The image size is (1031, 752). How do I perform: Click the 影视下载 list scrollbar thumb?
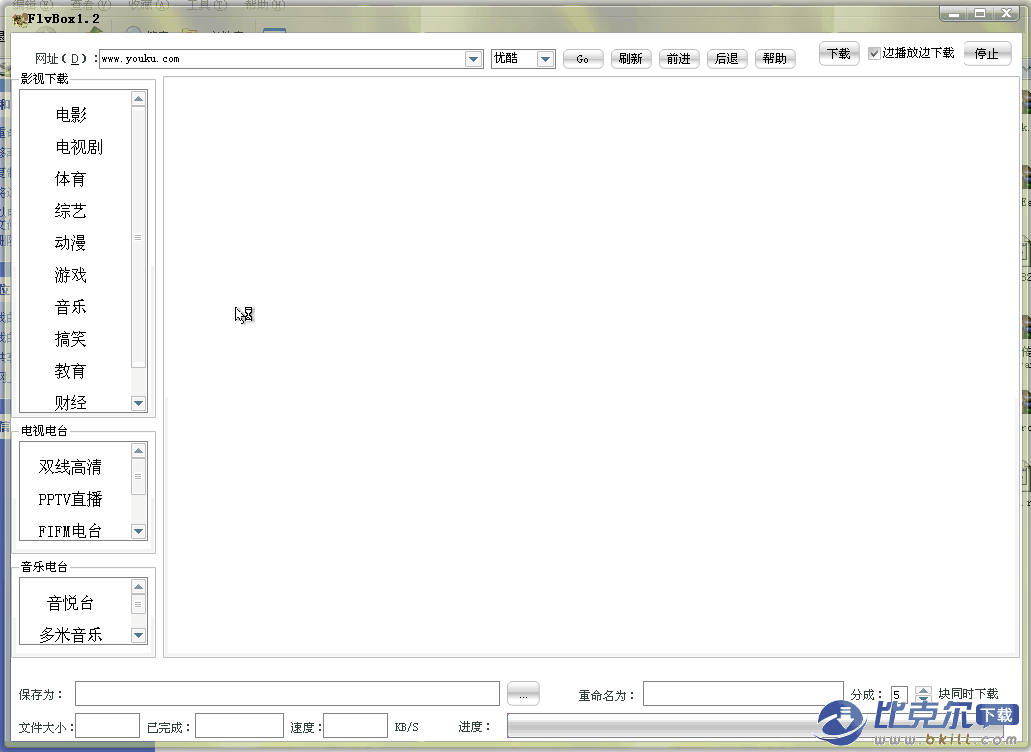[x=138, y=237]
